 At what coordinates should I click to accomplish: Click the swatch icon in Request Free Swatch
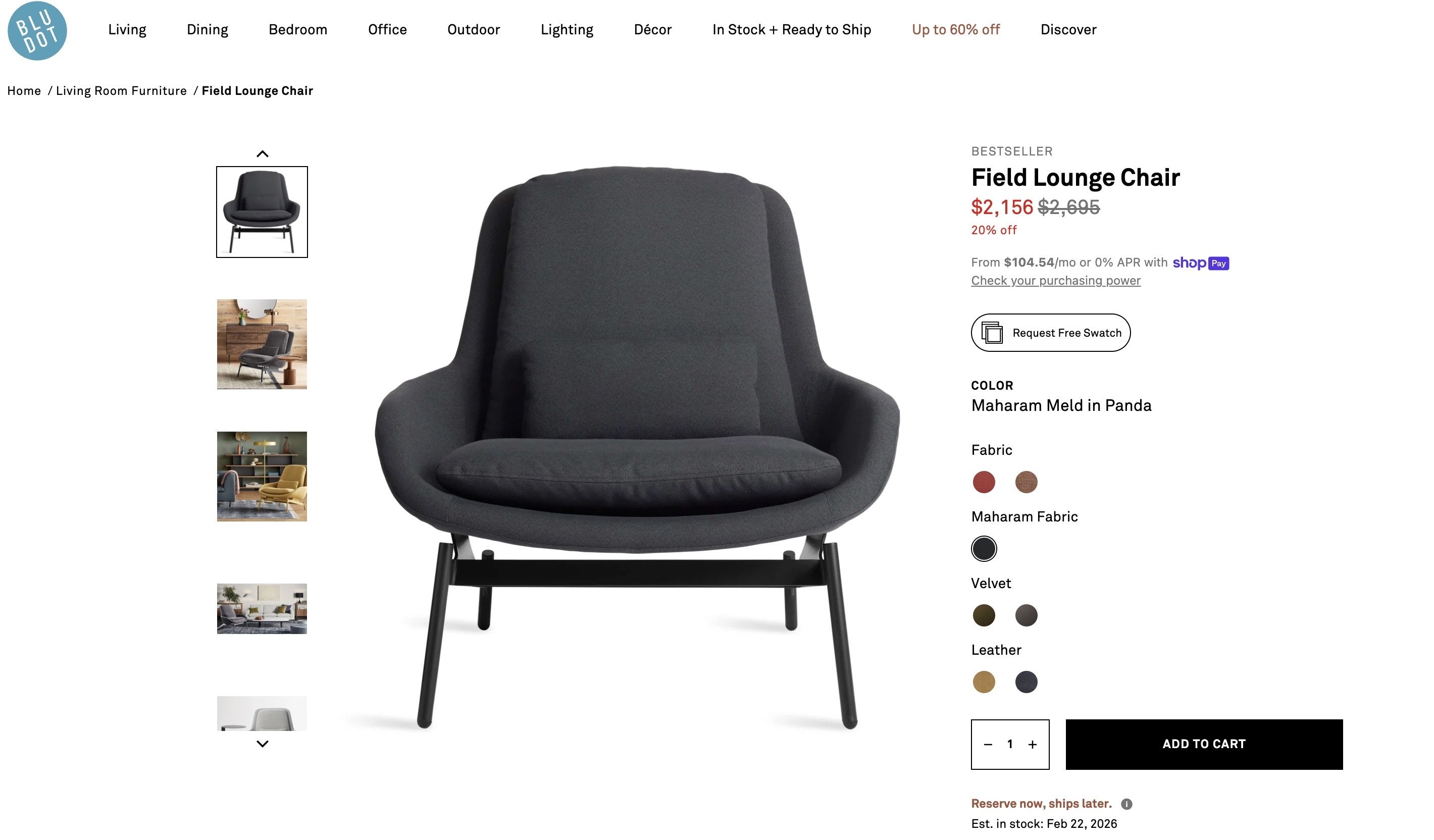click(x=992, y=333)
